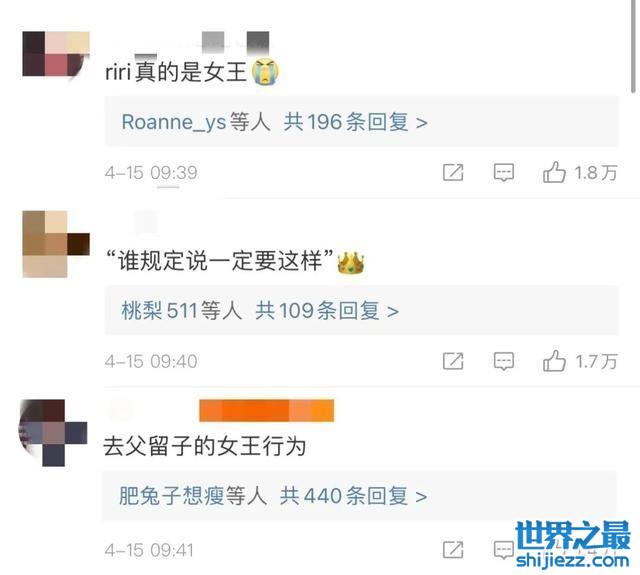Tap repost icon on the 09:41 comment
The height and width of the screenshot is (575, 640).
tap(453, 550)
